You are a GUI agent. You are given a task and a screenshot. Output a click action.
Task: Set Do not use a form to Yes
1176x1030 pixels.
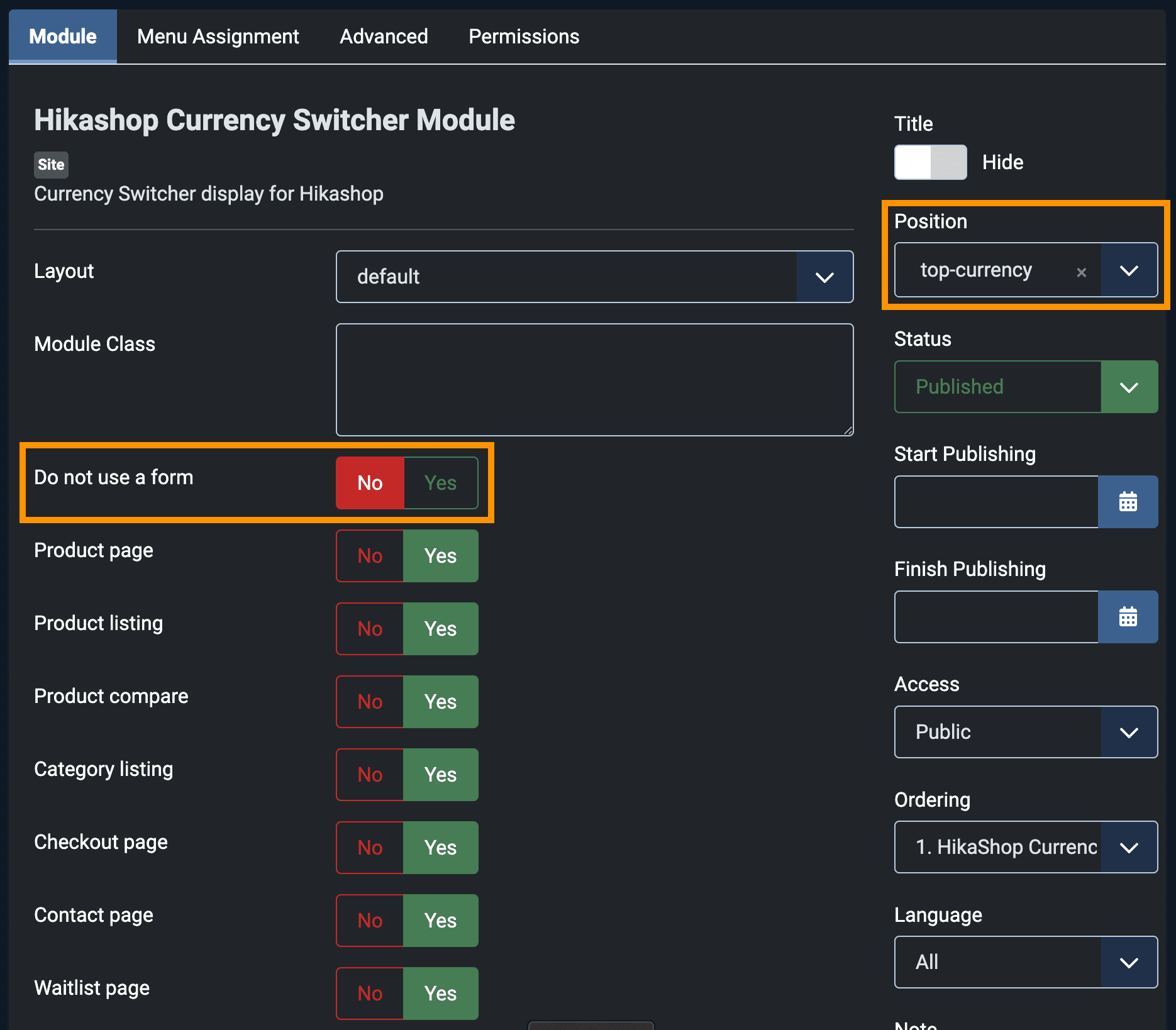tap(441, 483)
